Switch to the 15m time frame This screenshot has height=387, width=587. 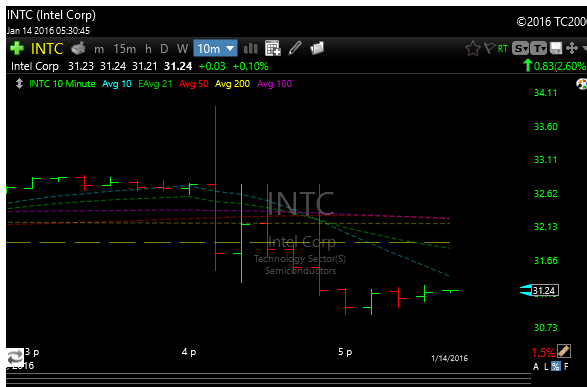tap(125, 49)
